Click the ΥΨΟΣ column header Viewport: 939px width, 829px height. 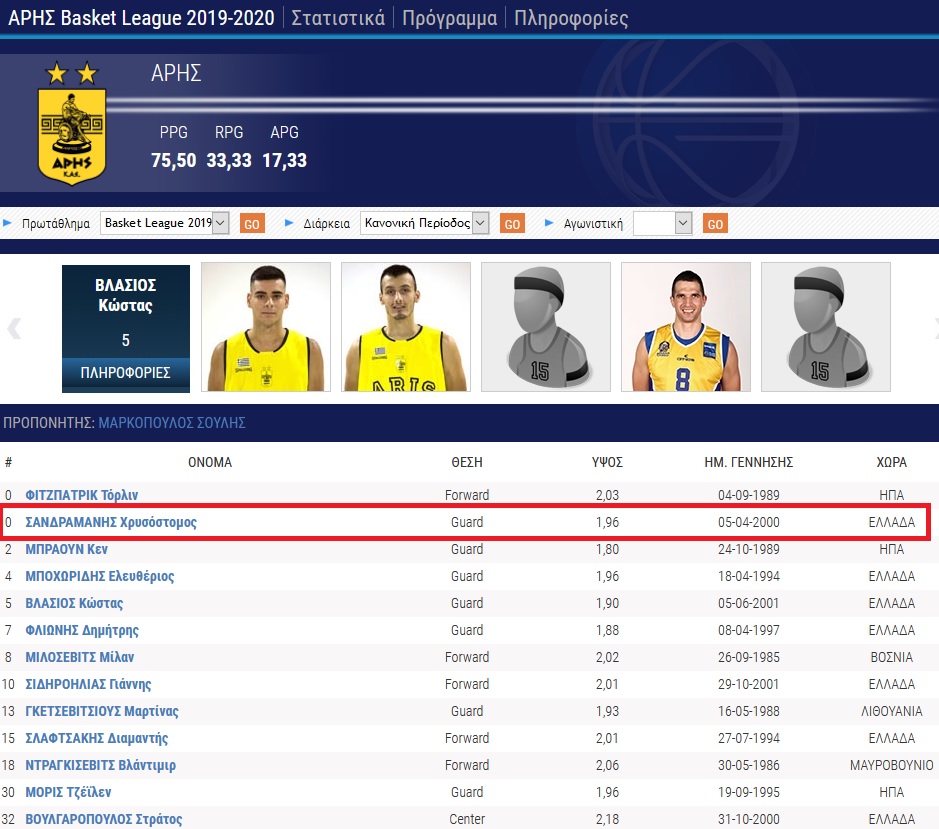click(607, 462)
